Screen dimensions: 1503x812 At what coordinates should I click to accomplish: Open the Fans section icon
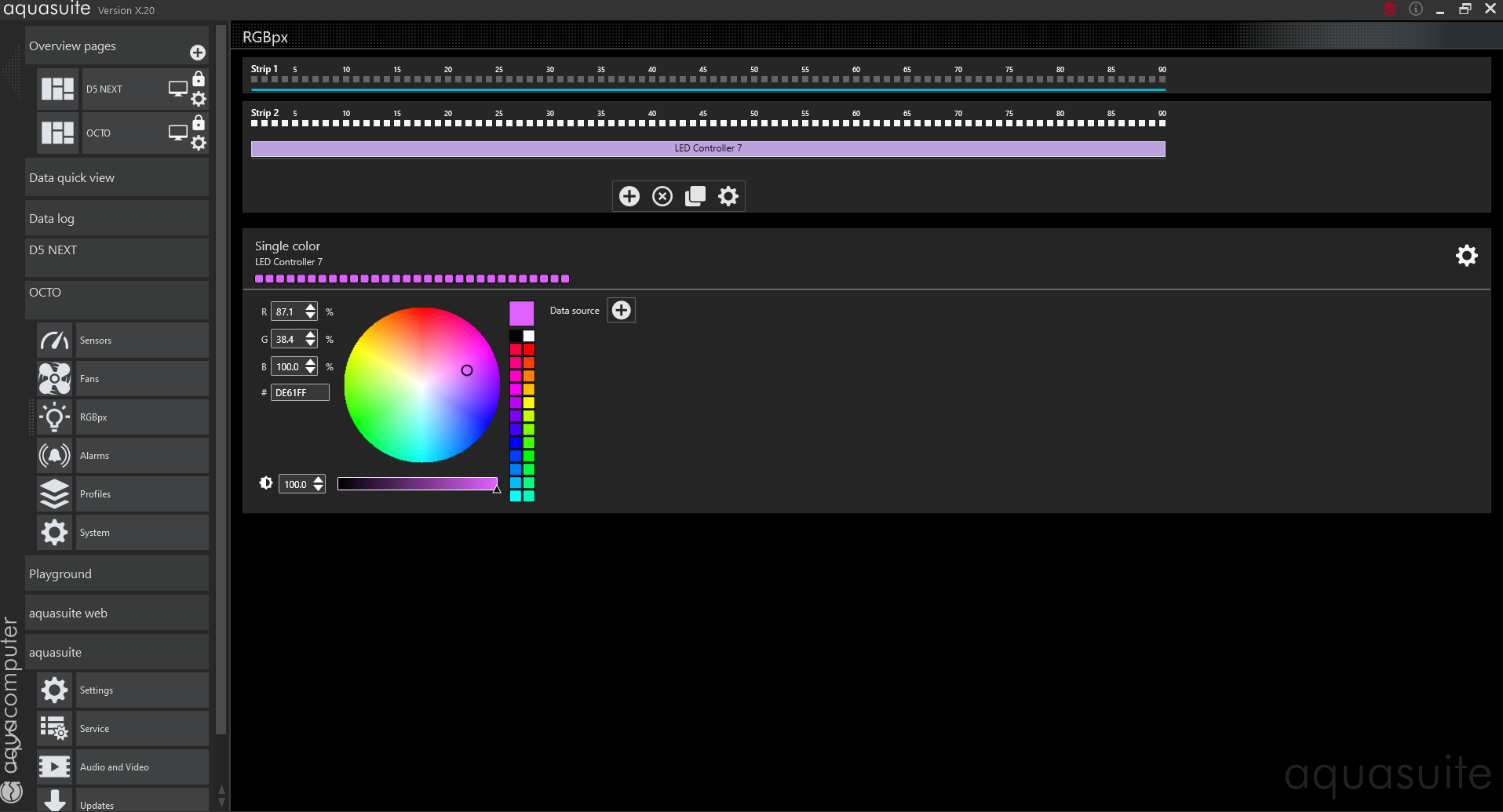(54, 379)
